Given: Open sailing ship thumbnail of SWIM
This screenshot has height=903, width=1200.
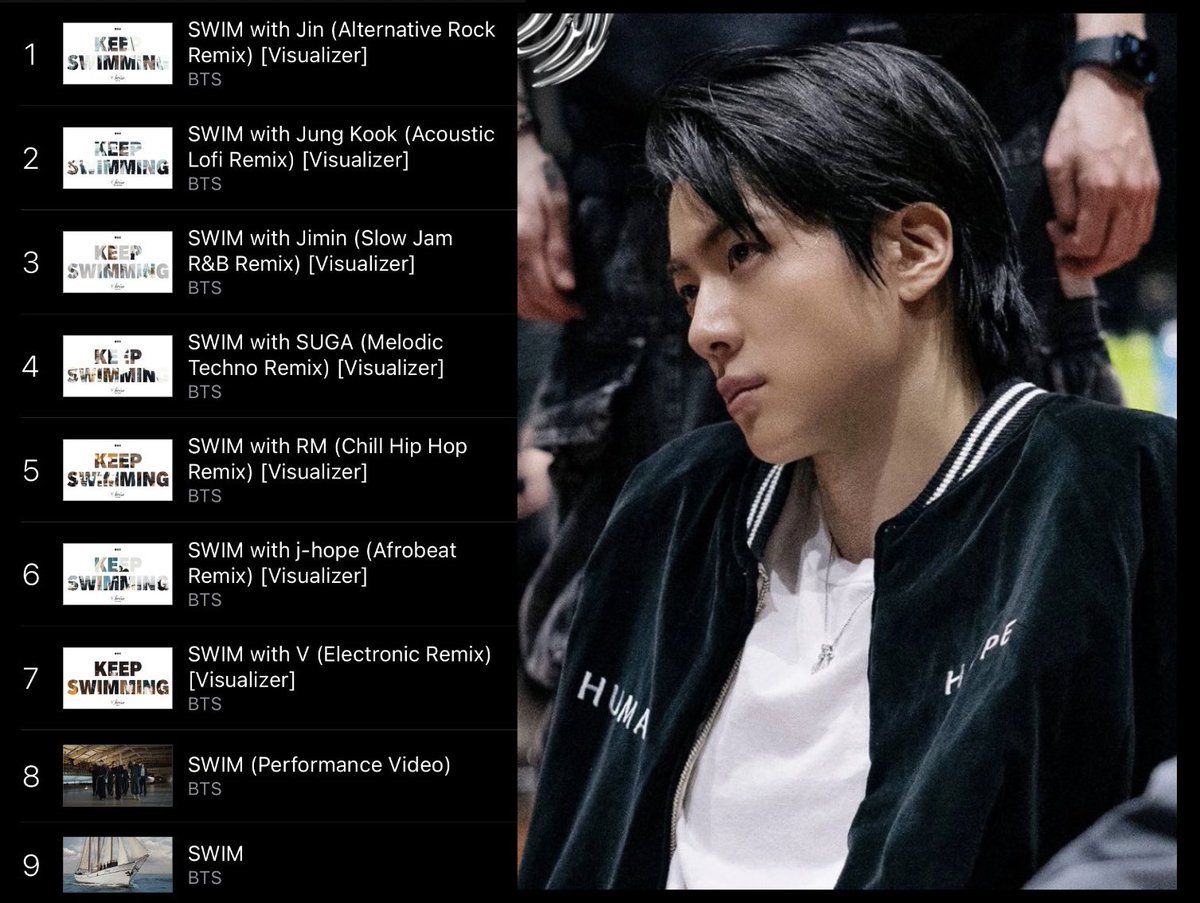Looking at the screenshot, I should 117,864.
